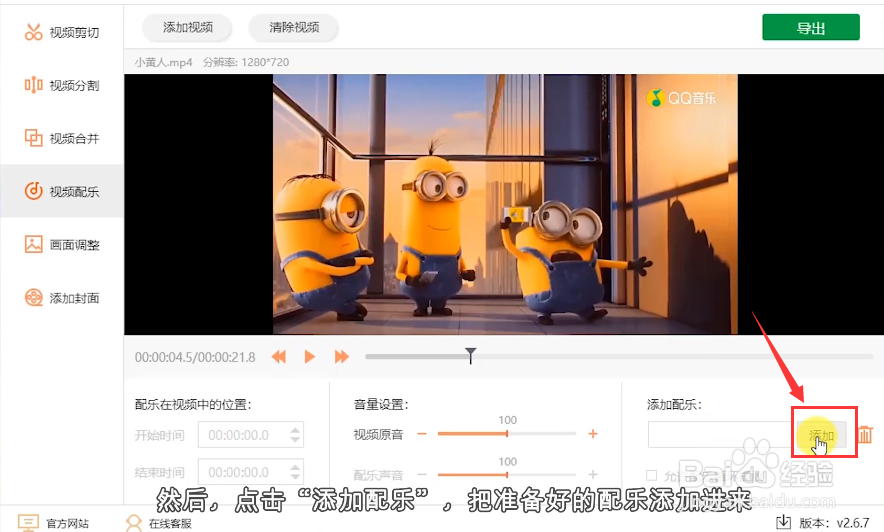Click the play button under the video

pos(310,356)
